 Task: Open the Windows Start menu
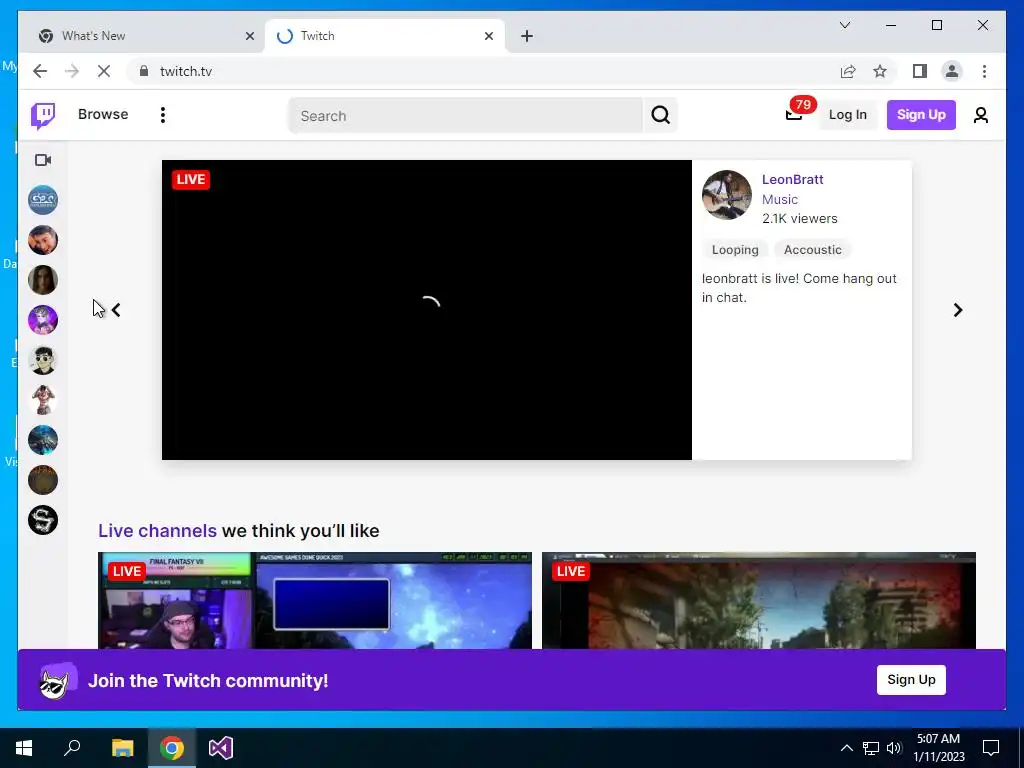[x=24, y=748]
